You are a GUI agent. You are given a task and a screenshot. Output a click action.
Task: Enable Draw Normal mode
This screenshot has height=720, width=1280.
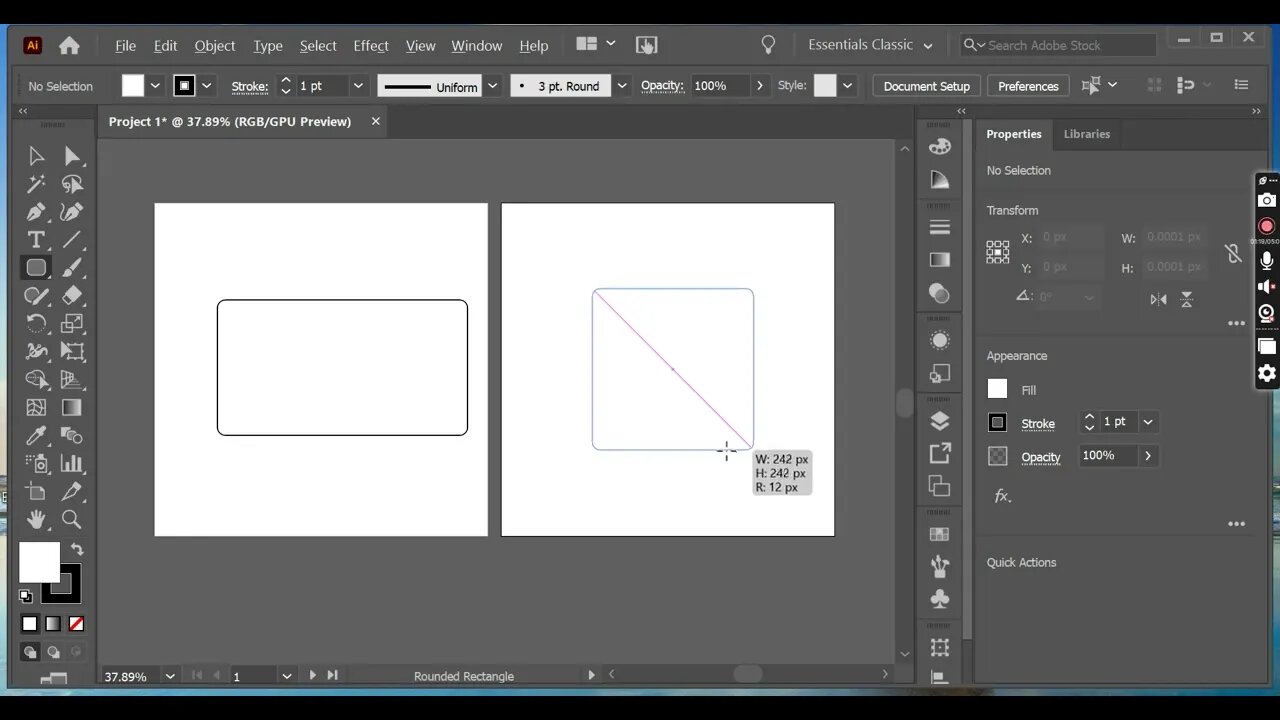[29, 652]
